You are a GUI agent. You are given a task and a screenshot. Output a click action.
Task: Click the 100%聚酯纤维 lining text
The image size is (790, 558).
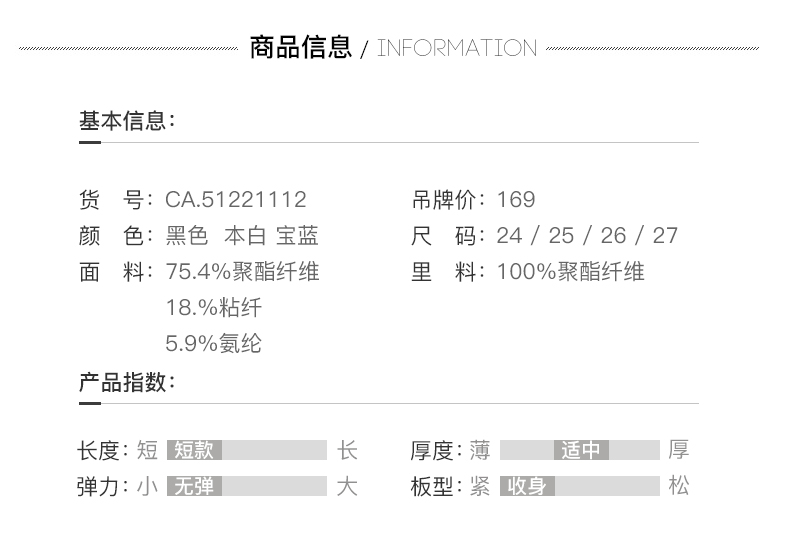570,272
